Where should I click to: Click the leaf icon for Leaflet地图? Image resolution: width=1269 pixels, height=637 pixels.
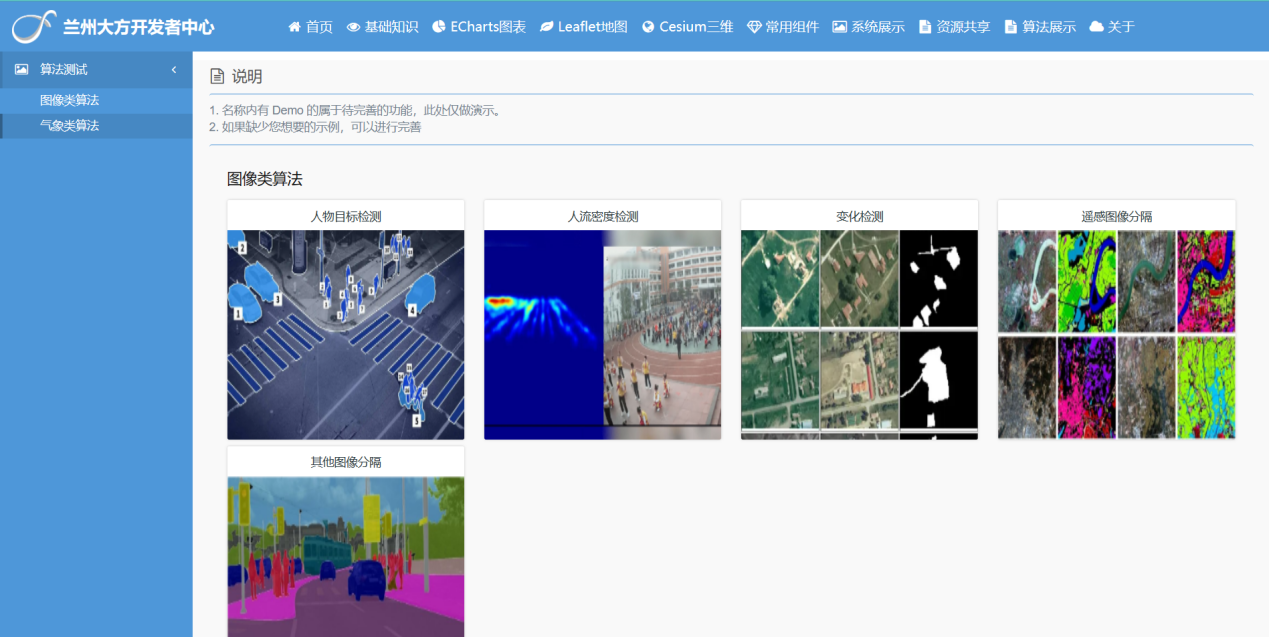click(x=546, y=27)
